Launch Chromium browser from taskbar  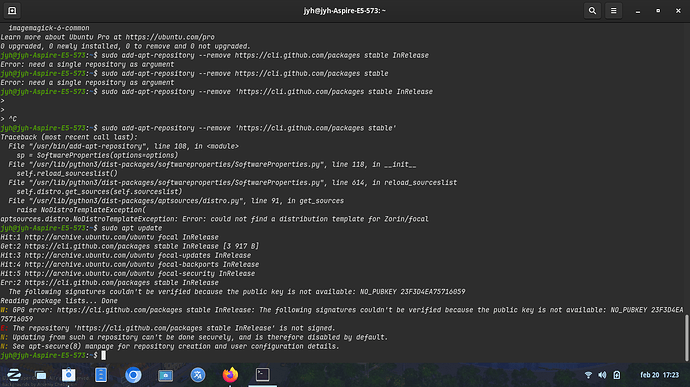[x=133, y=375]
